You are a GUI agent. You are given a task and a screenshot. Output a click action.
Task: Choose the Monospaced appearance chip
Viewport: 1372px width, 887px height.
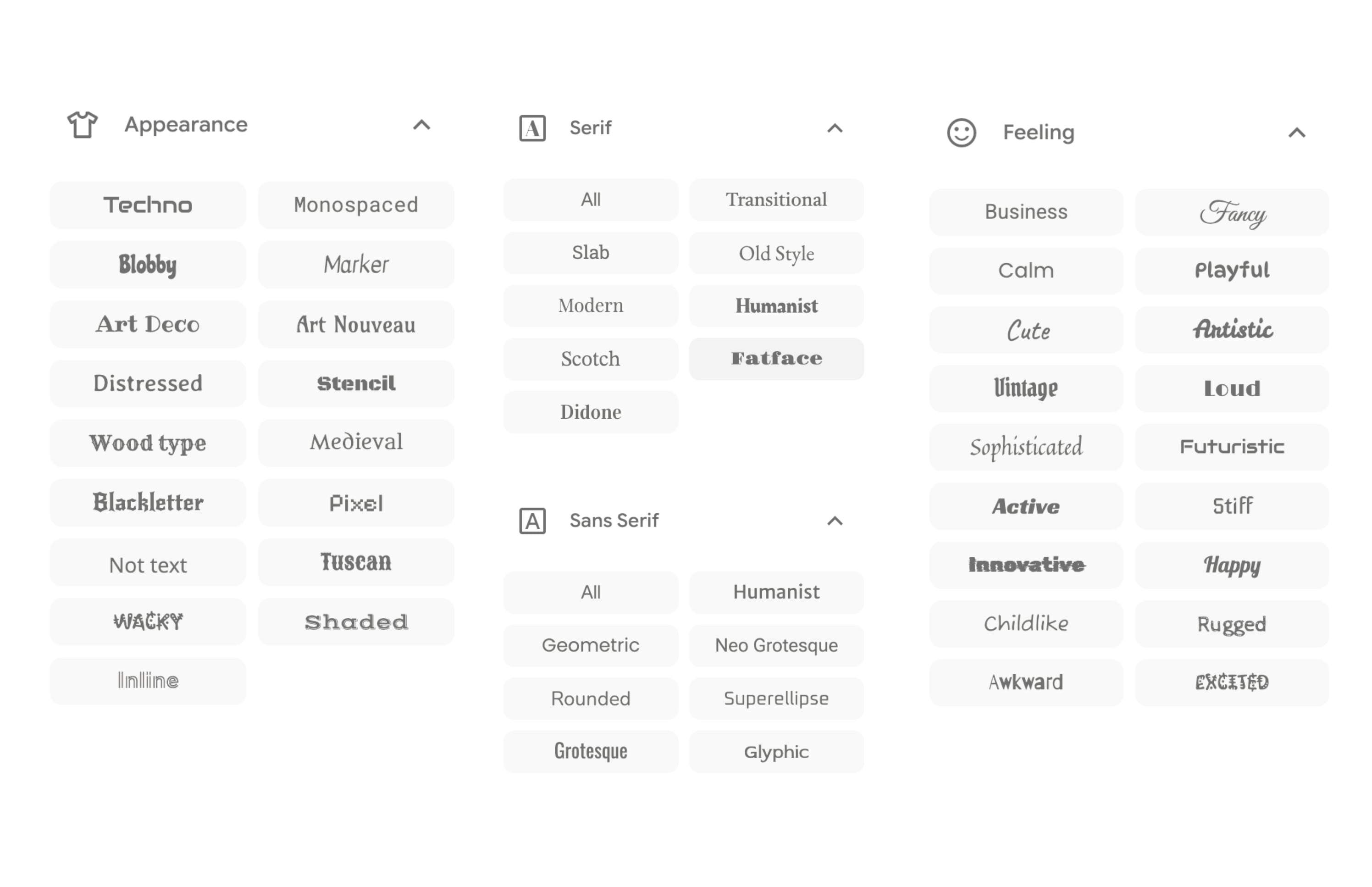[356, 205]
